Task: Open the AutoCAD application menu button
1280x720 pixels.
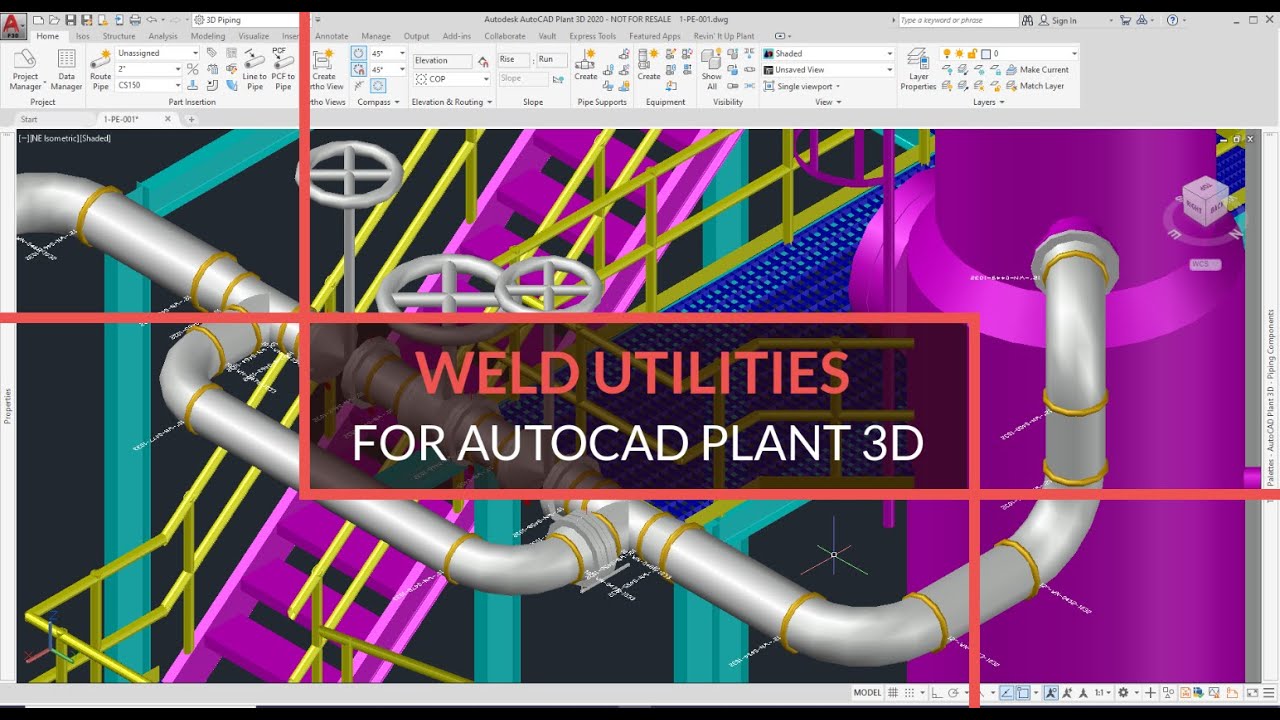Action: (x=14, y=24)
